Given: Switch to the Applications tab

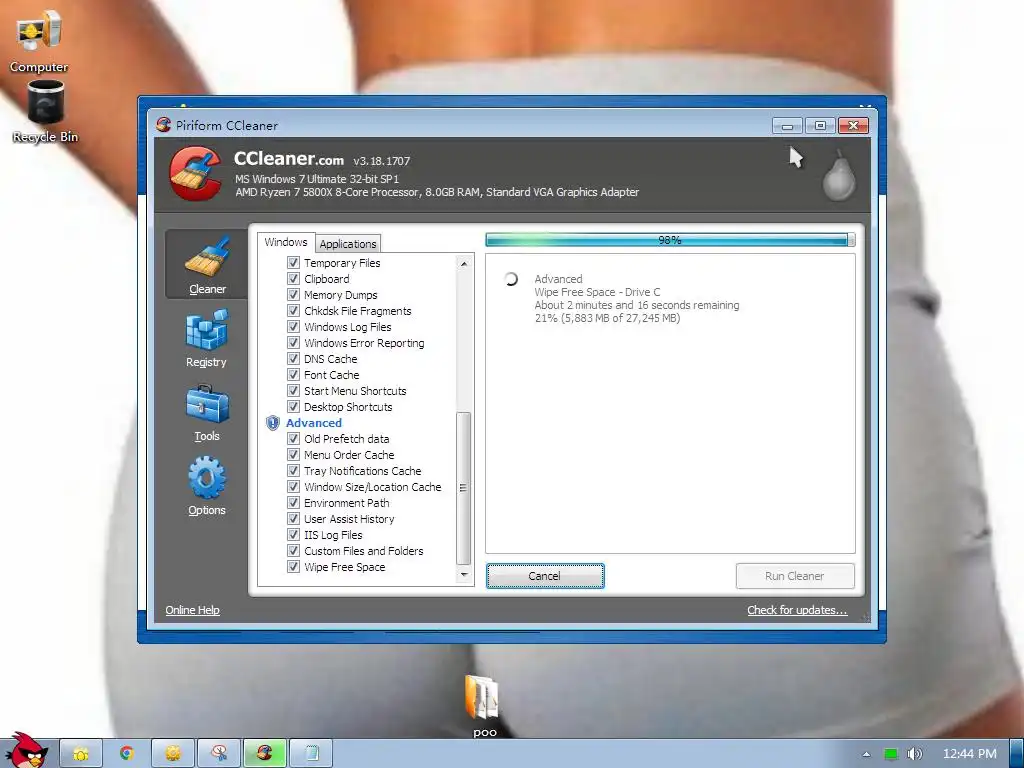Looking at the screenshot, I should 348,244.
